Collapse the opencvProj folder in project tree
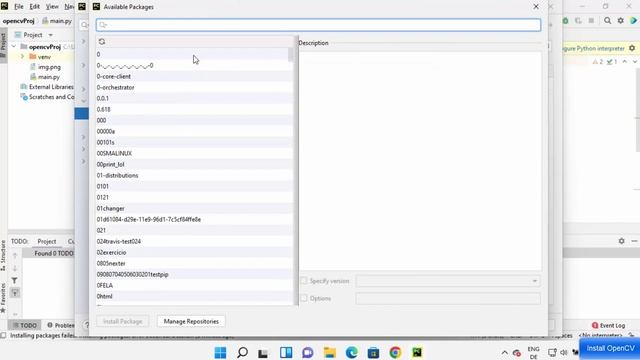The height and width of the screenshot is (360, 640). [14, 47]
